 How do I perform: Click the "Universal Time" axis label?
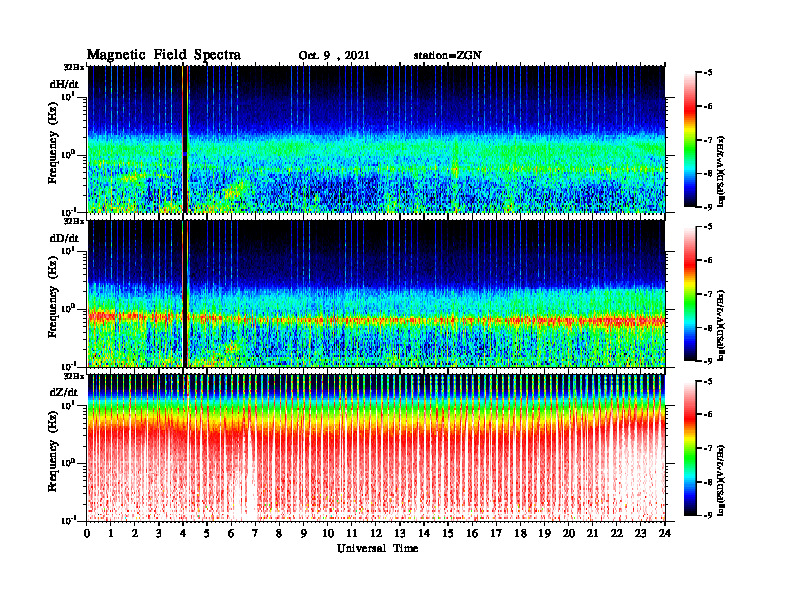point(377,548)
